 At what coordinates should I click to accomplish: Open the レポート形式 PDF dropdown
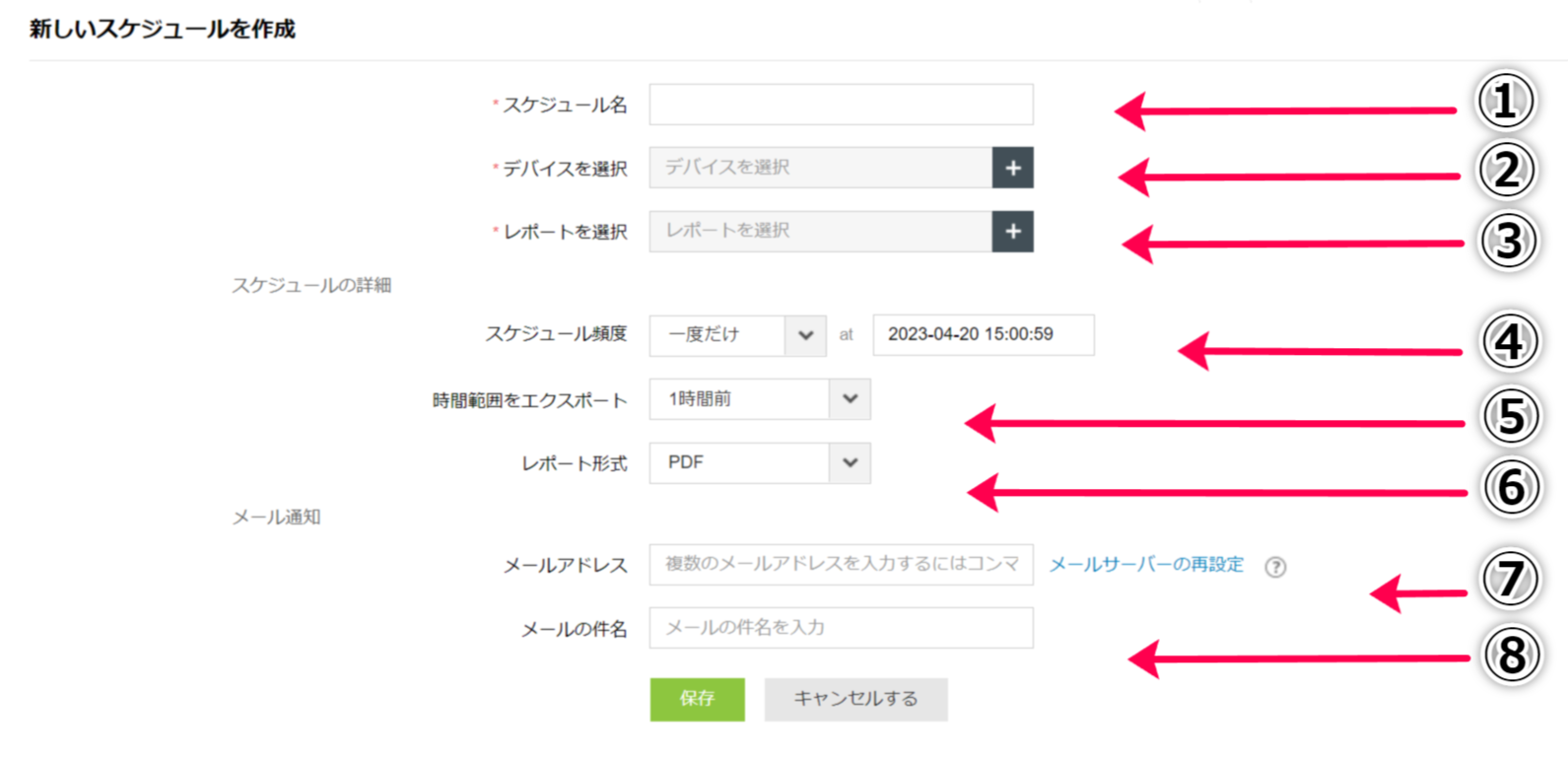point(759,463)
